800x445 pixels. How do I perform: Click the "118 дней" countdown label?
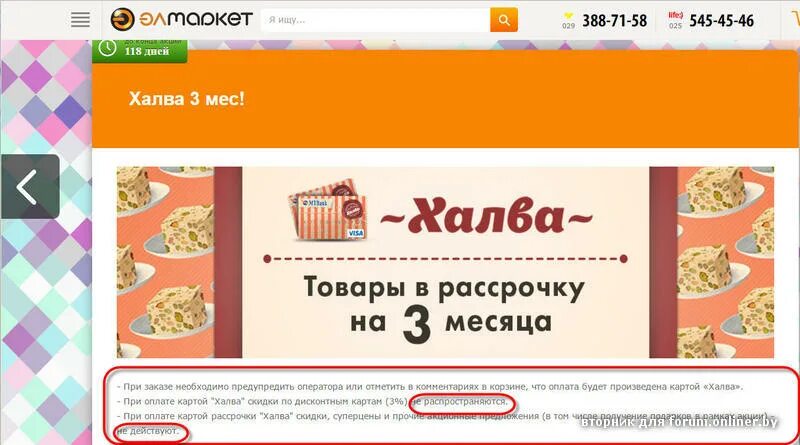click(146, 51)
